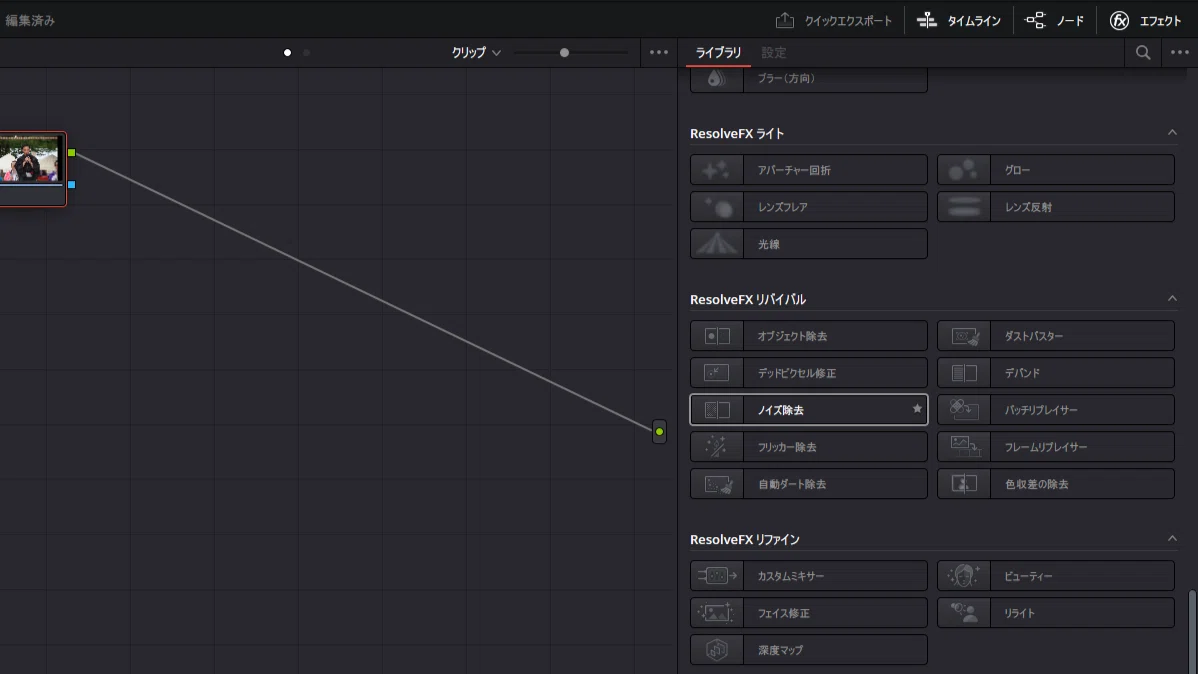This screenshot has width=1198, height=674.
Task: Click the Frame Replacer icon
Action: coord(963,447)
